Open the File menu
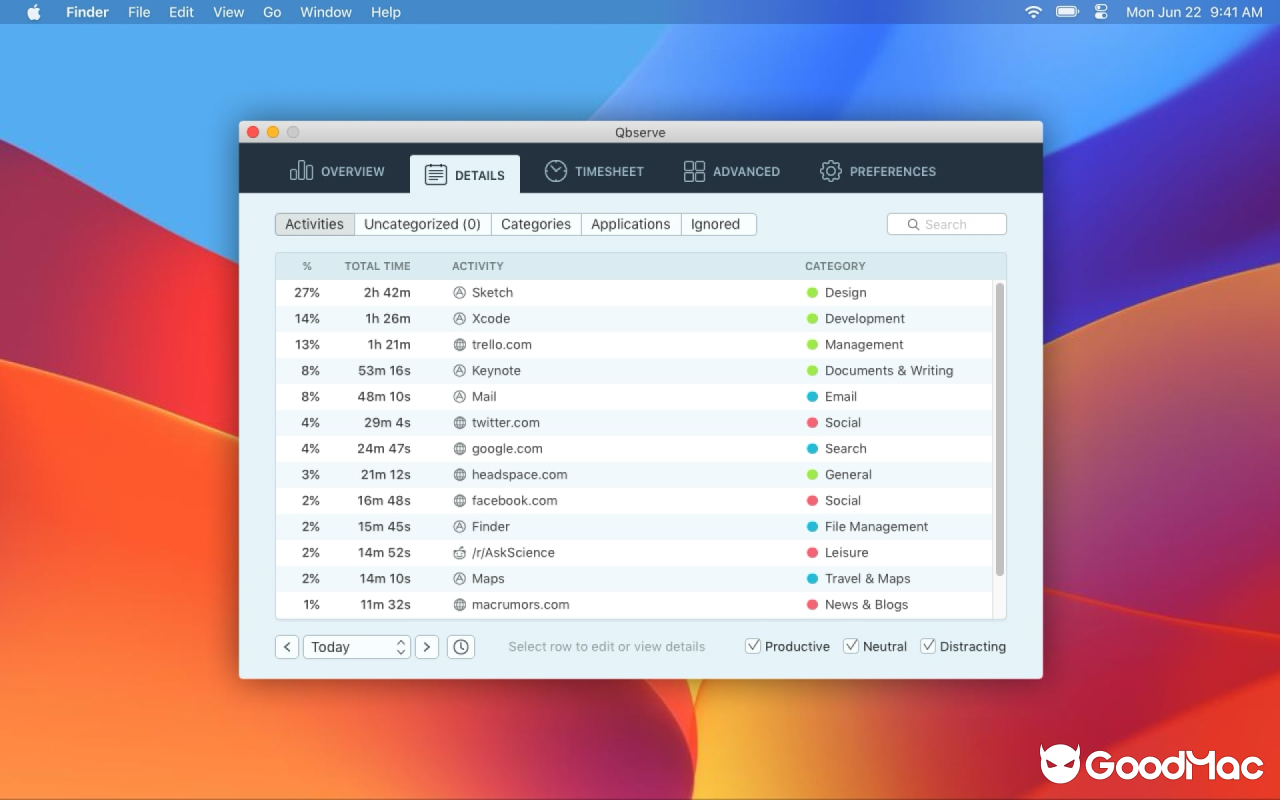1280x800 pixels. (139, 12)
